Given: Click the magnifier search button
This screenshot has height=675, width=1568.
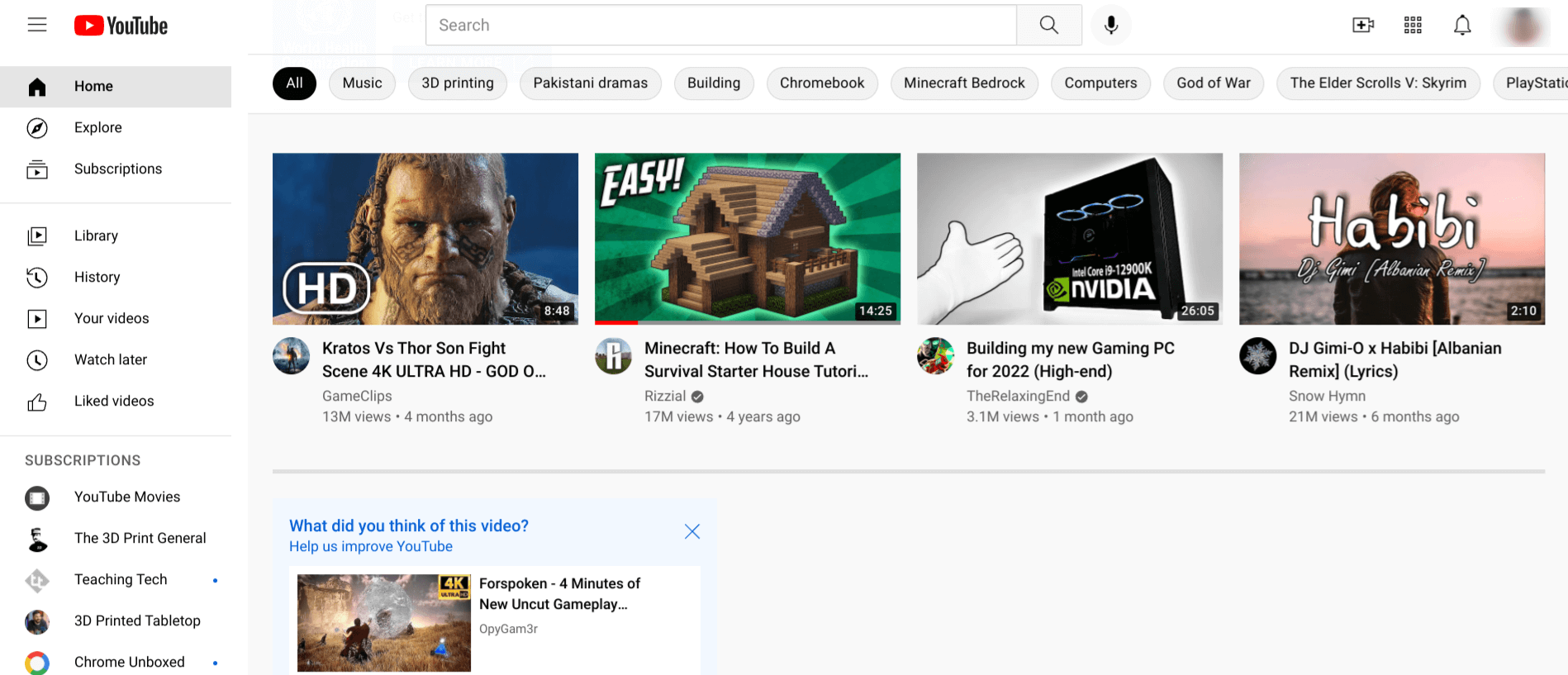Looking at the screenshot, I should (1049, 25).
